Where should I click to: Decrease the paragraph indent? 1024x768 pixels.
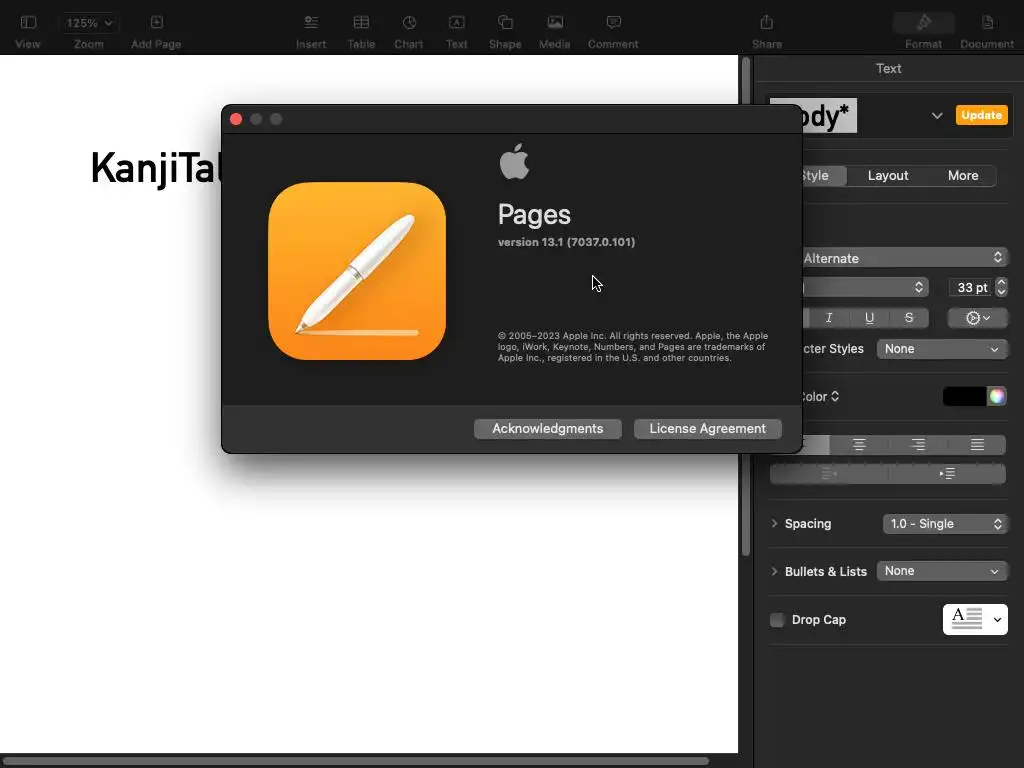tap(829, 473)
